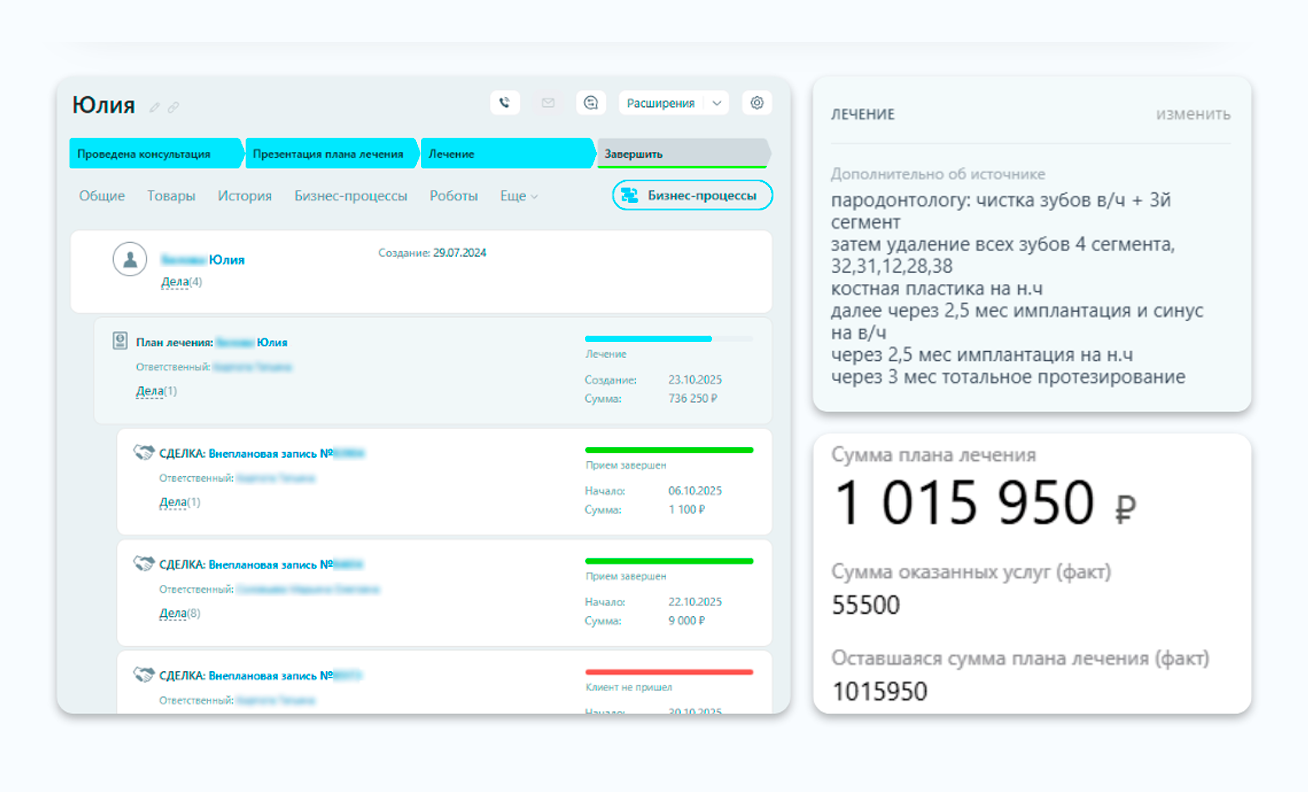Click the Дополнительно об источнике label
Screen dimensions: 1308x792
tap(938, 174)
